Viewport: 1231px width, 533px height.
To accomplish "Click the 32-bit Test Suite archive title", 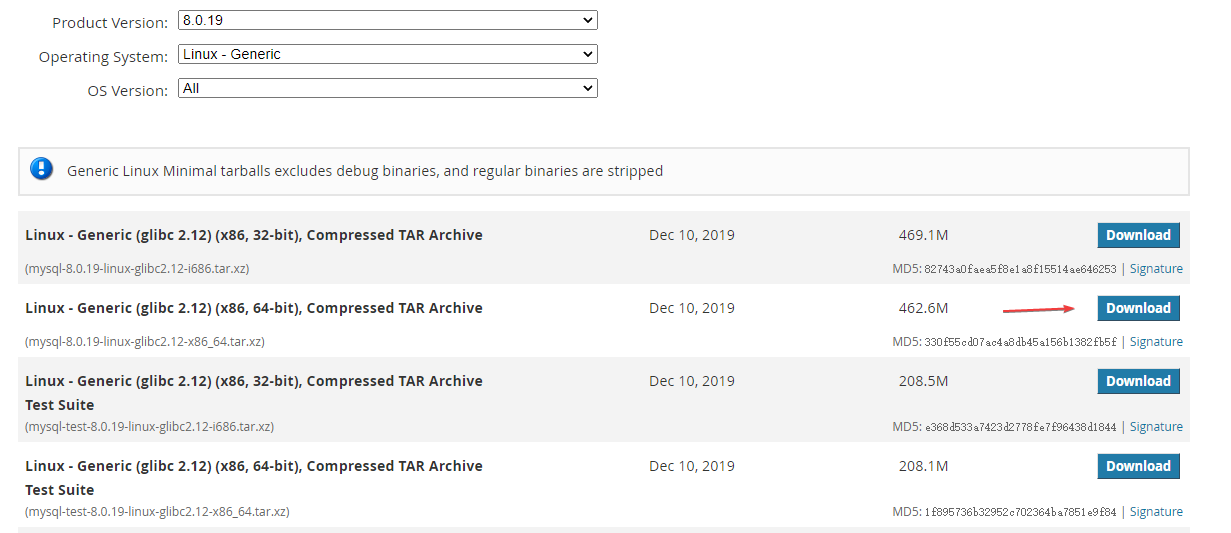I will (254, 381).
